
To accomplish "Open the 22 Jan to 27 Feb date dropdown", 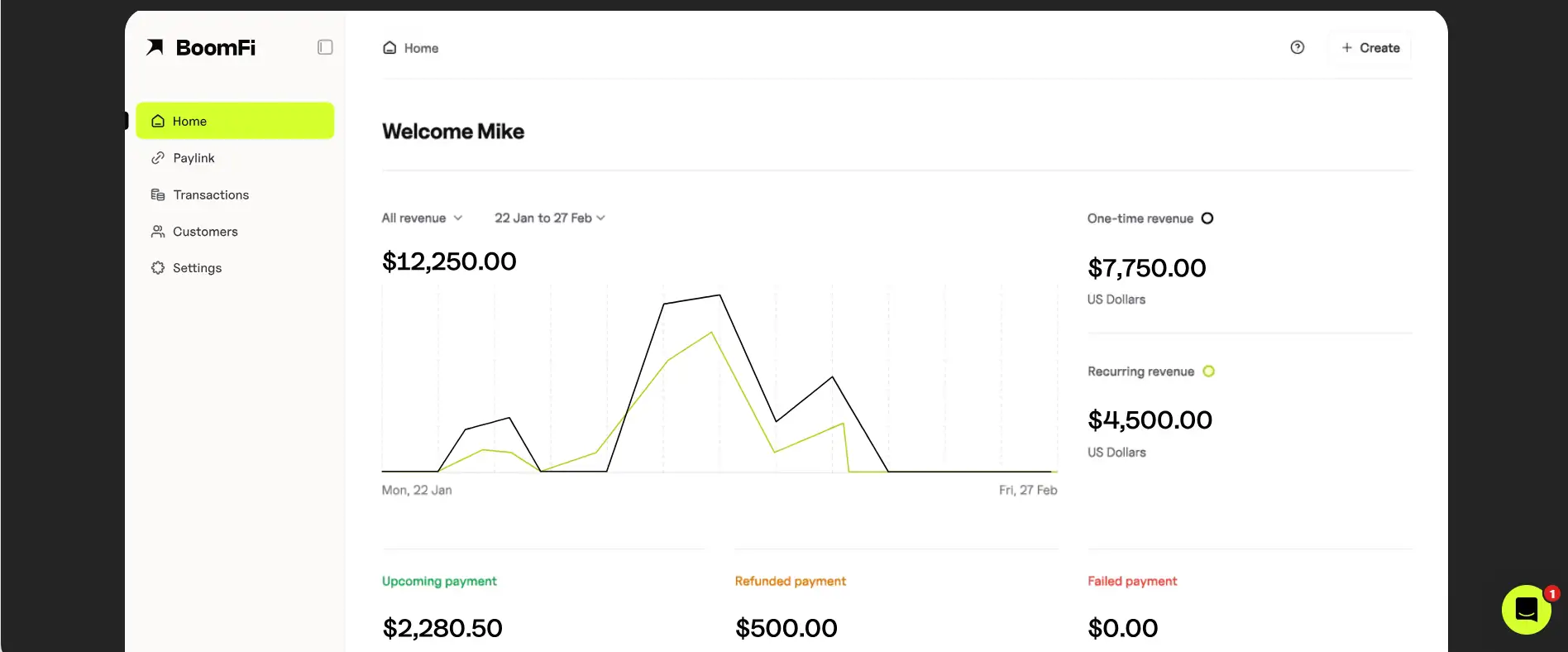I will pos(549,218).
